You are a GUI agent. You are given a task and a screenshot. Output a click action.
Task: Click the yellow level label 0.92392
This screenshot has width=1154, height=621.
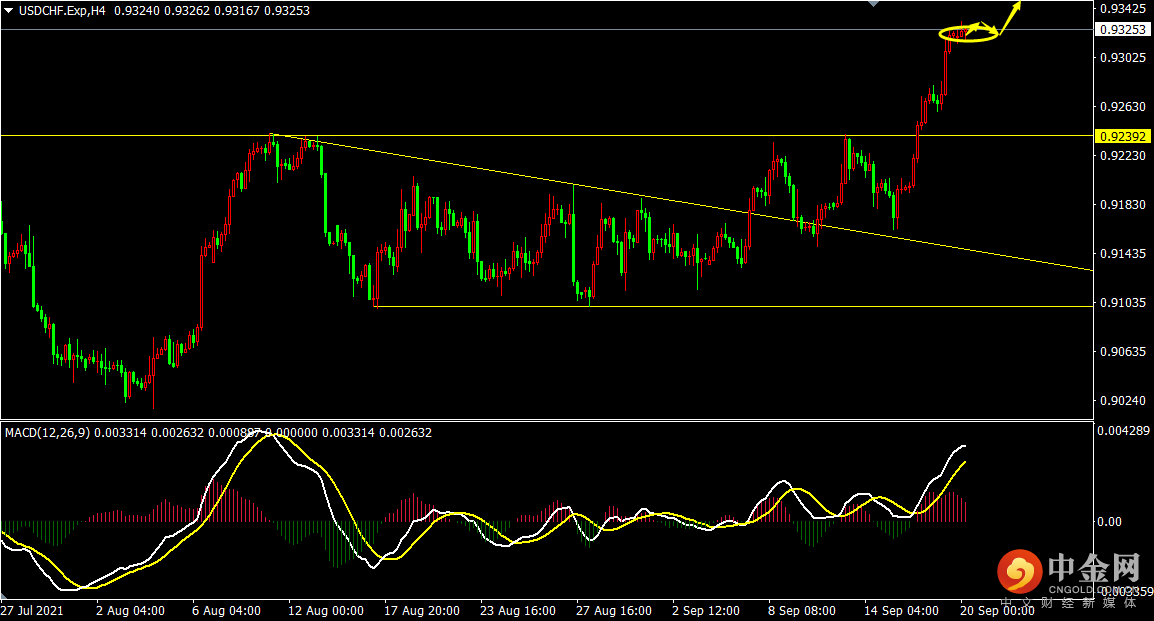[1122, 136]
